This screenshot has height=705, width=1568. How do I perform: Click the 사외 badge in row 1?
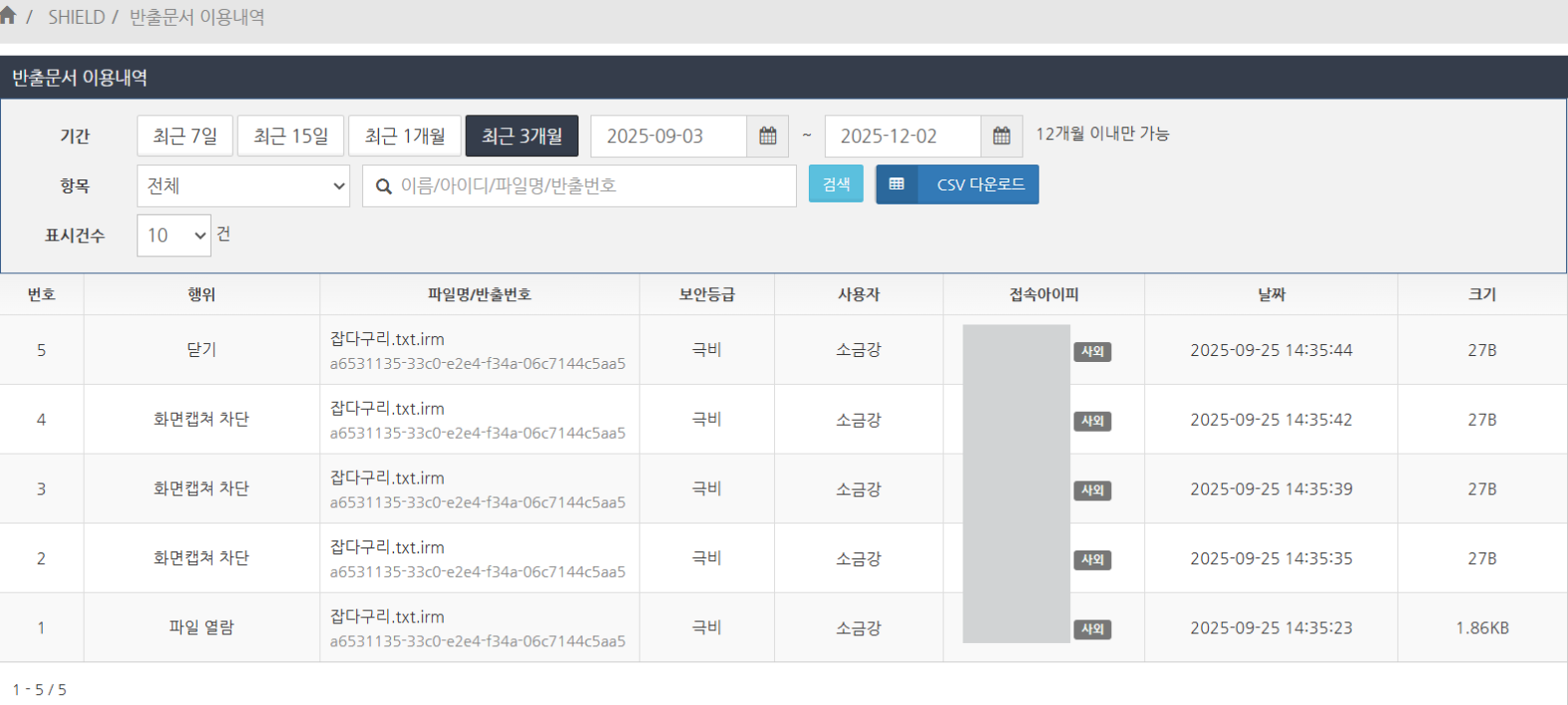(1092, 629)
